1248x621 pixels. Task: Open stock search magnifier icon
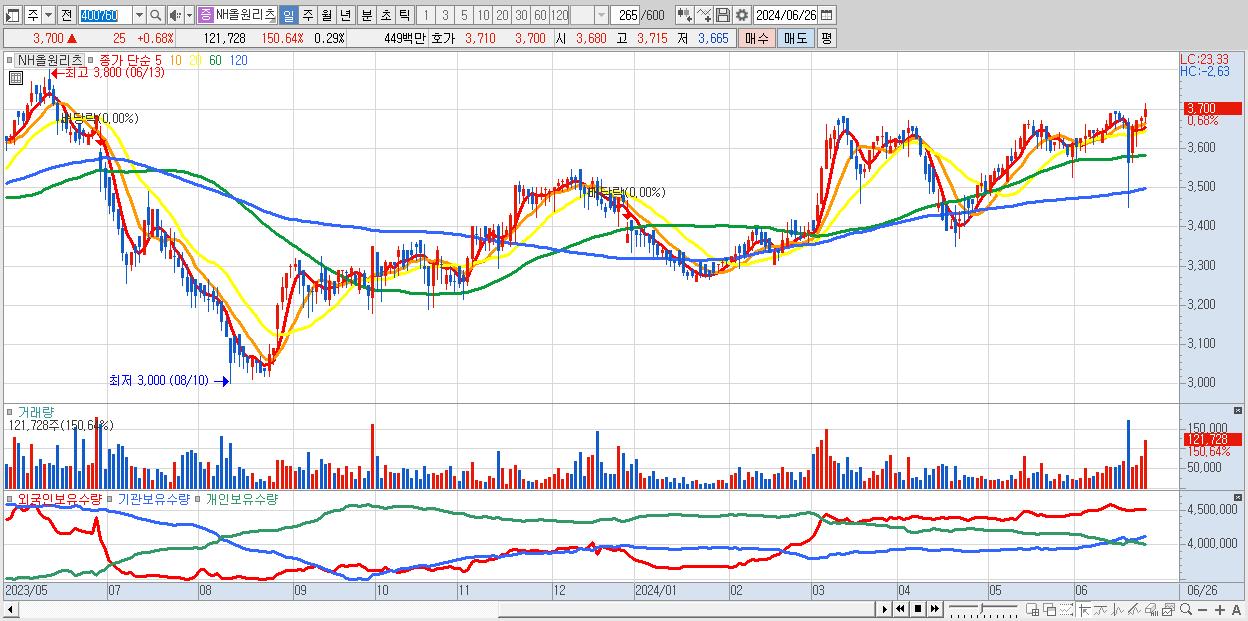pyautogui.click(x=155, y=15)
